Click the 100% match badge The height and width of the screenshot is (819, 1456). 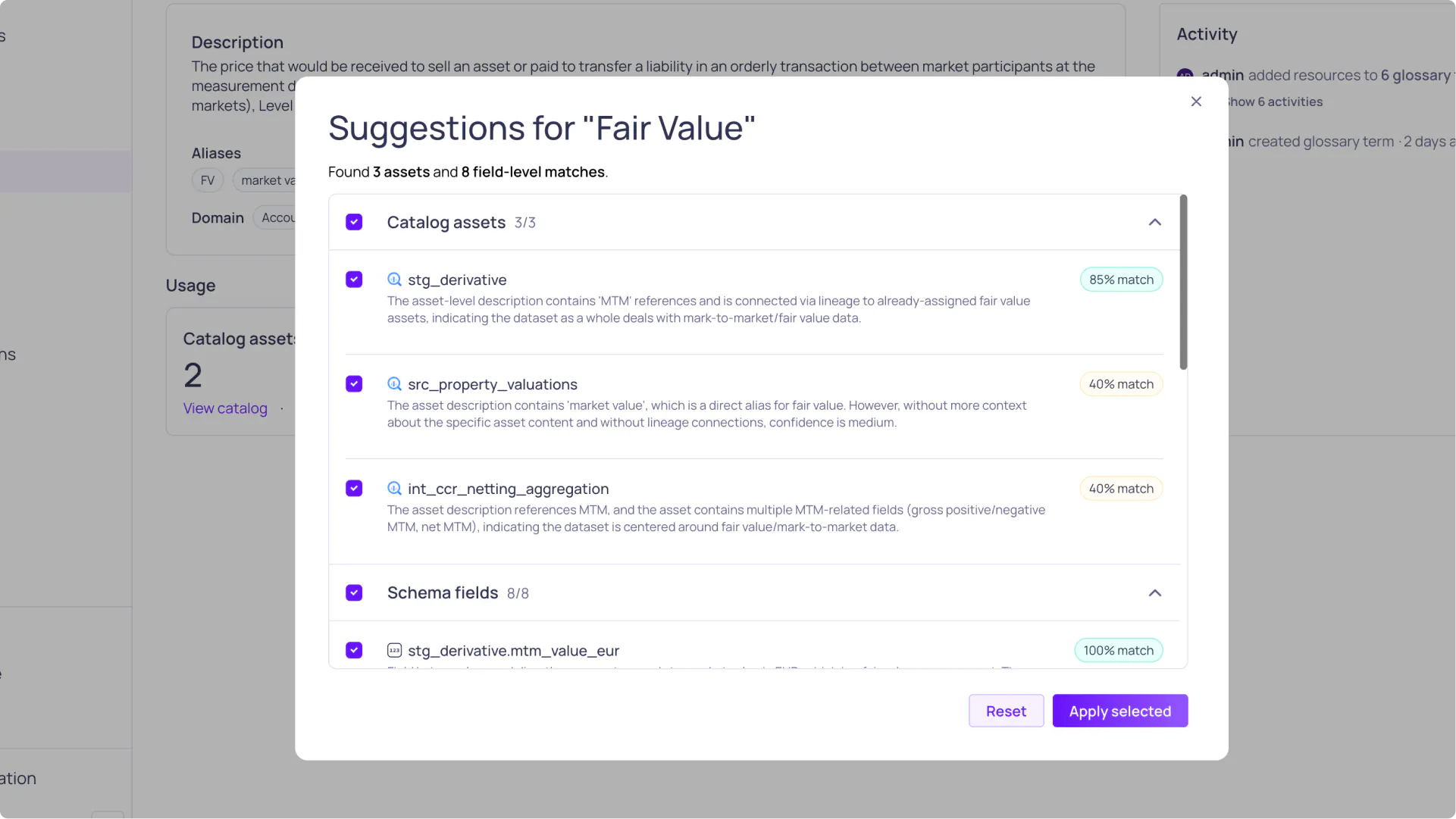click(x=1118, y=650)
